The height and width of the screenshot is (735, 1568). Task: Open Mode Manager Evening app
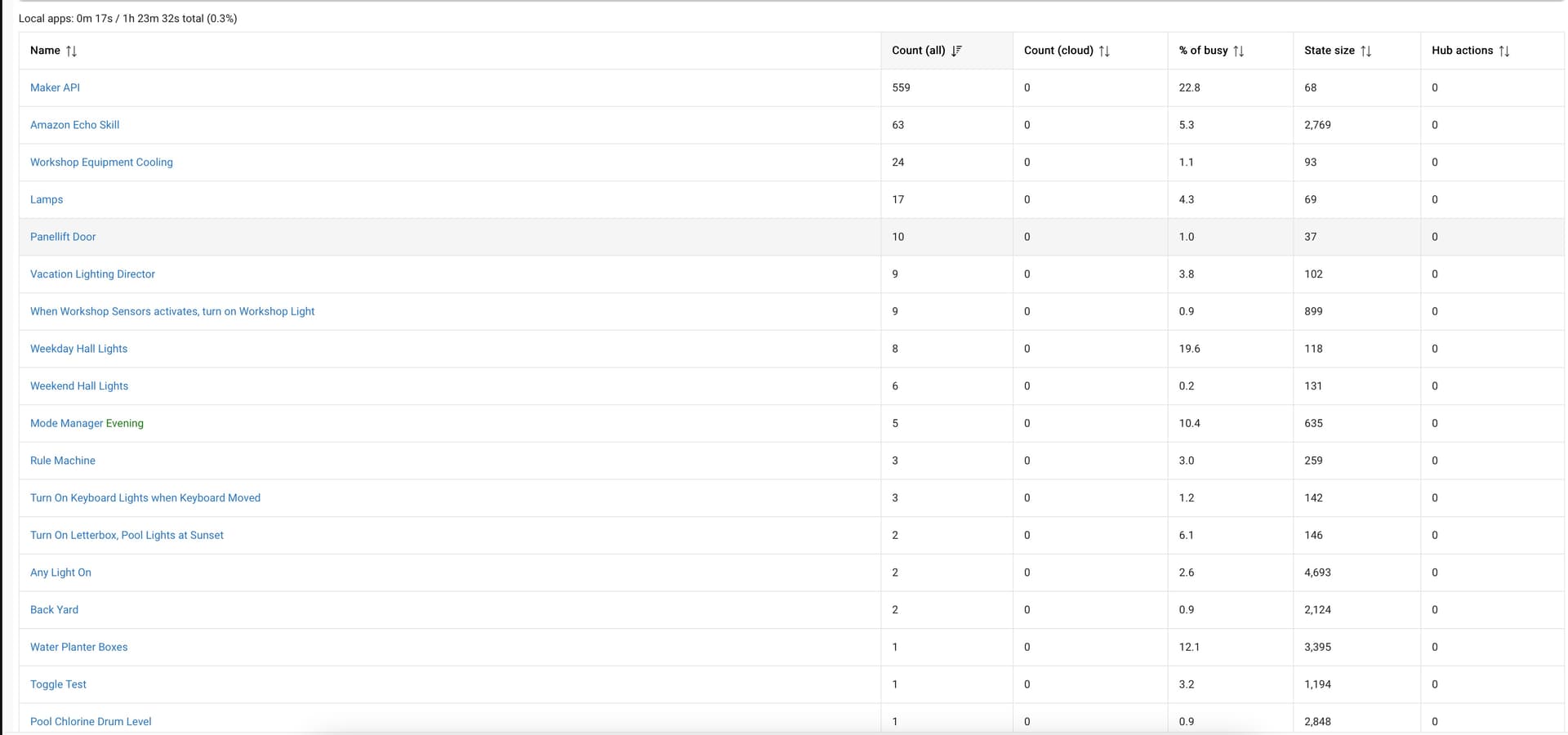(x=87, y=423)
